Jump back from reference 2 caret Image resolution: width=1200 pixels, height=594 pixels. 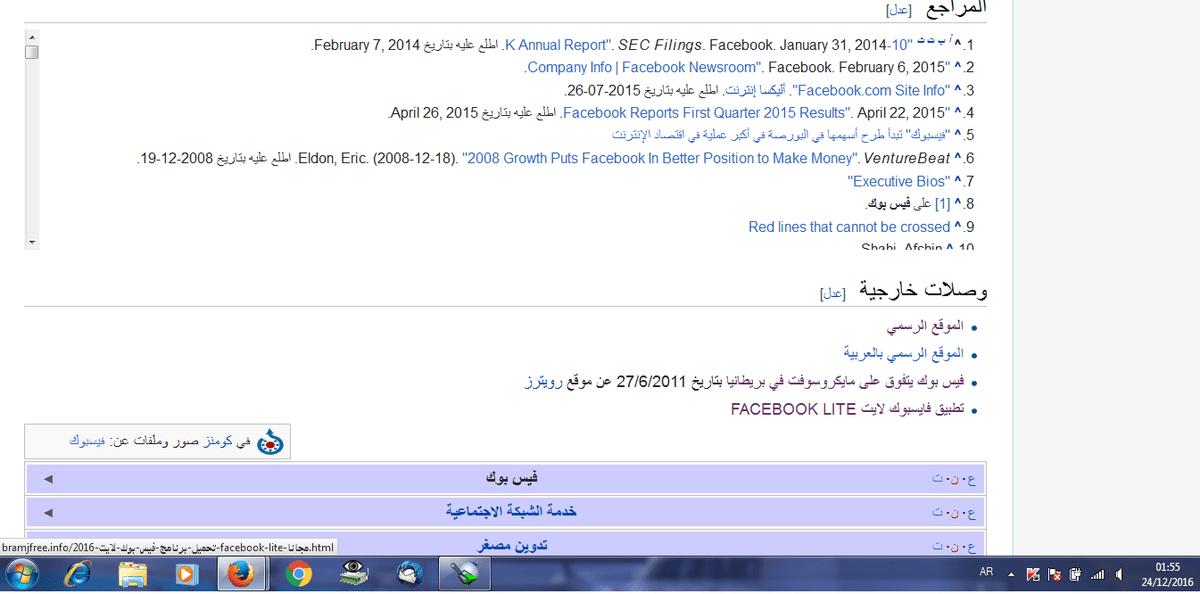tap(957, 68)
